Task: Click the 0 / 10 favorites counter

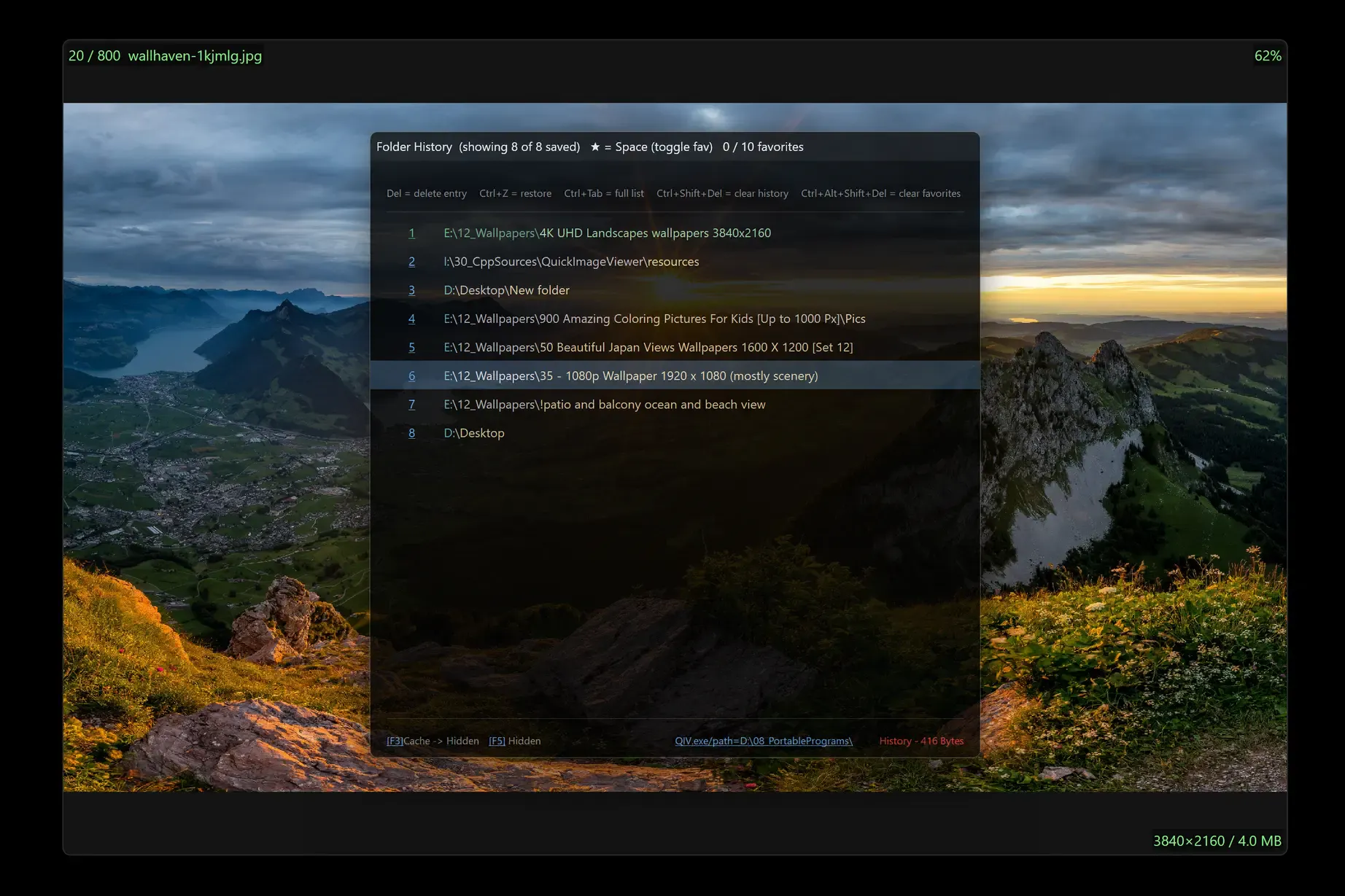Action: pos(763,147)
